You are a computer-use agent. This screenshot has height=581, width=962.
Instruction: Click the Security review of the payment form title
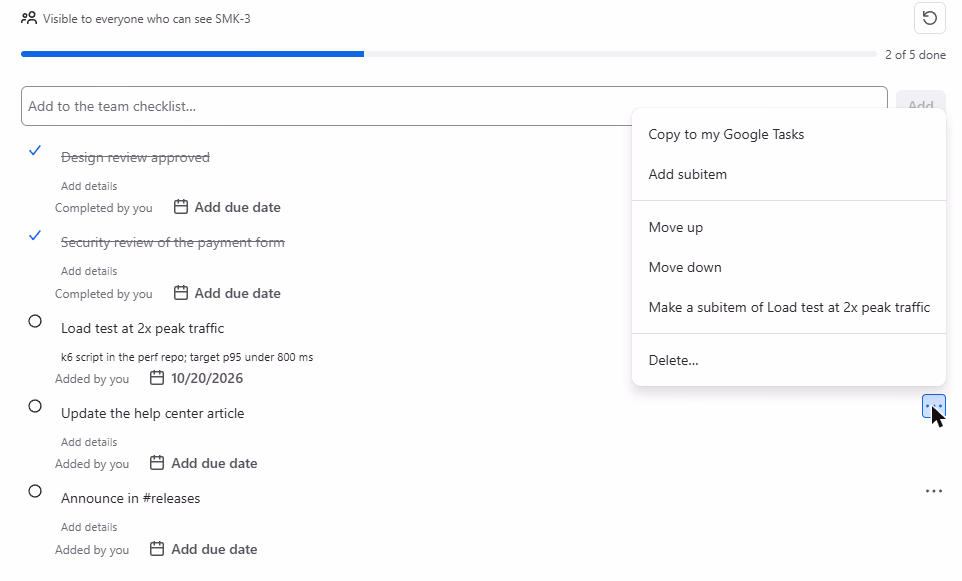point(173,243)
